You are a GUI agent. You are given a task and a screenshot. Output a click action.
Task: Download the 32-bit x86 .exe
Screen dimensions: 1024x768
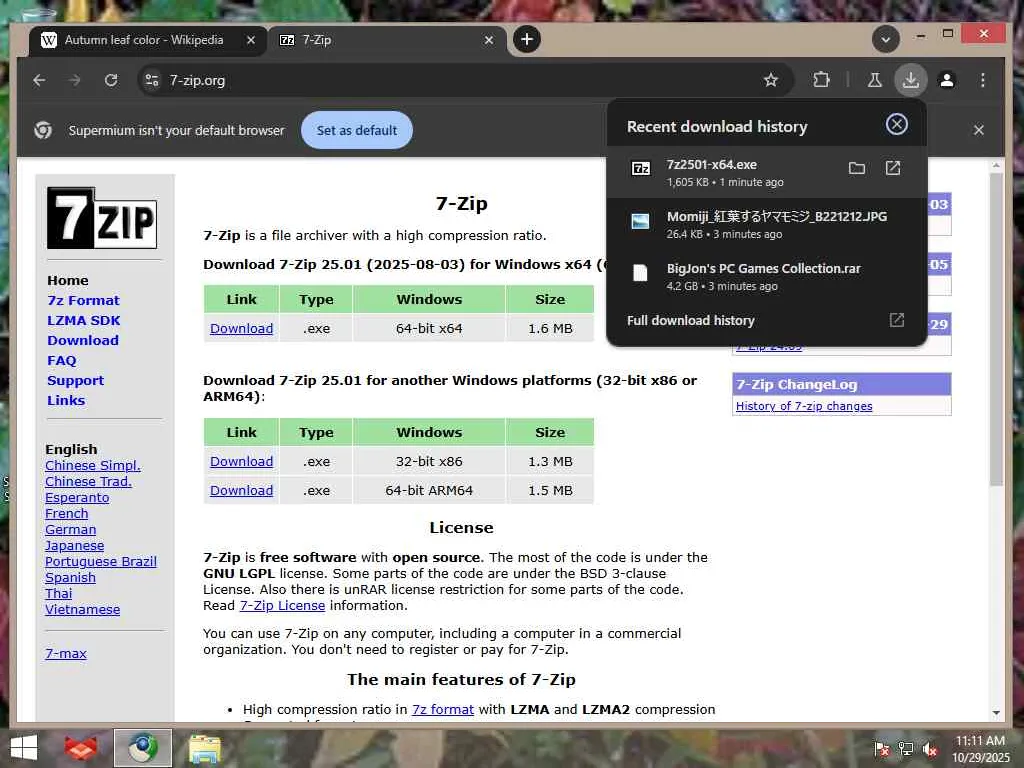242,461
